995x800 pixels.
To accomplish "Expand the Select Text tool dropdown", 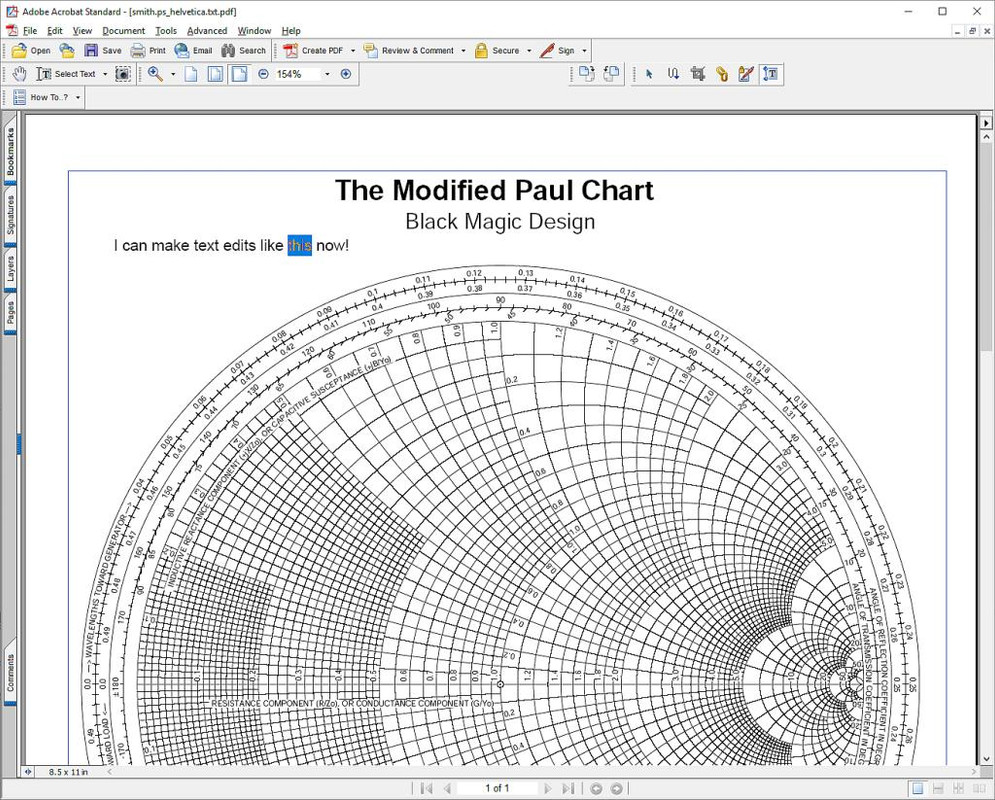I will 105,74.
